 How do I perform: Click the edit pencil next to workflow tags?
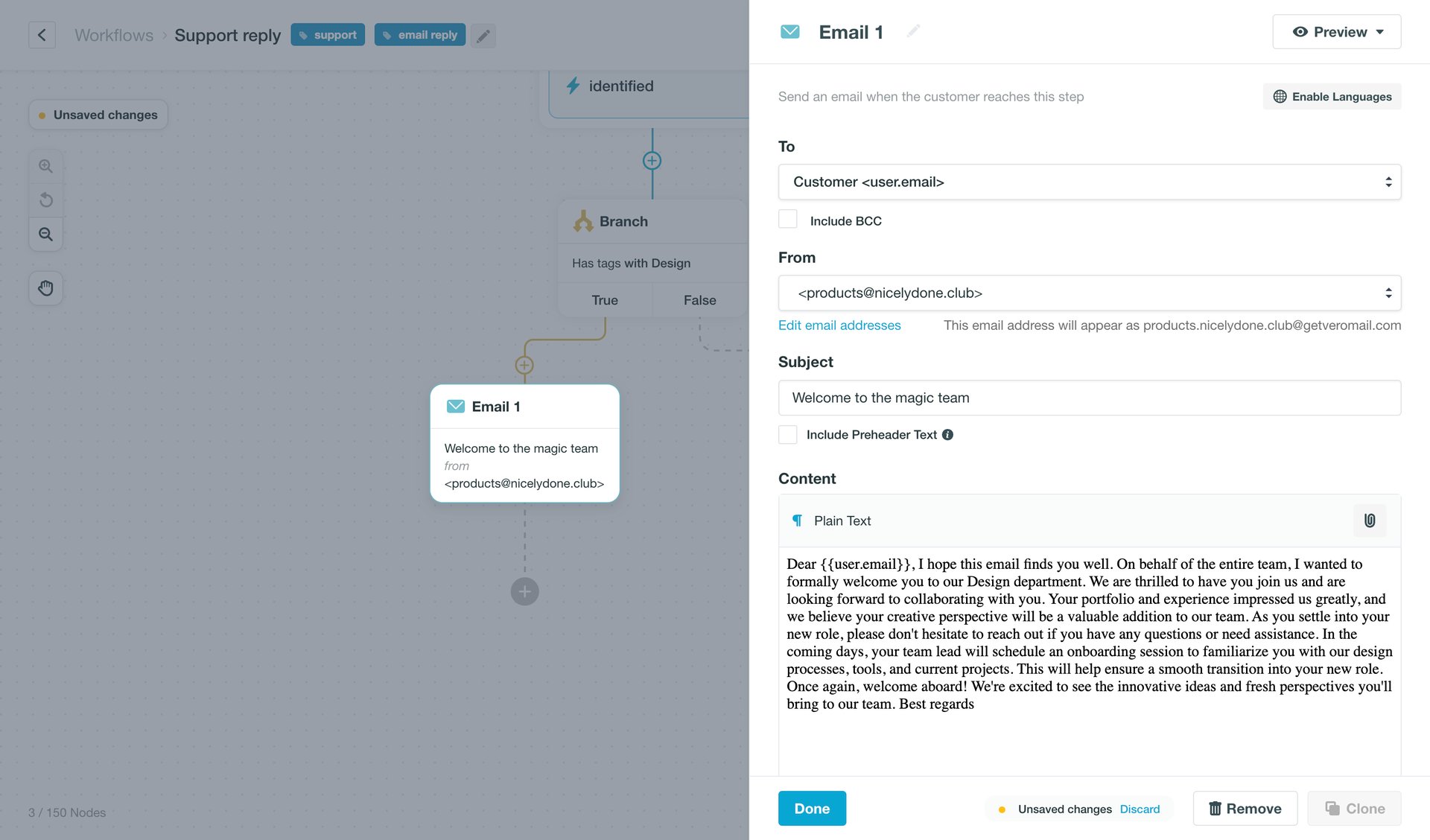tap(483, 35)
